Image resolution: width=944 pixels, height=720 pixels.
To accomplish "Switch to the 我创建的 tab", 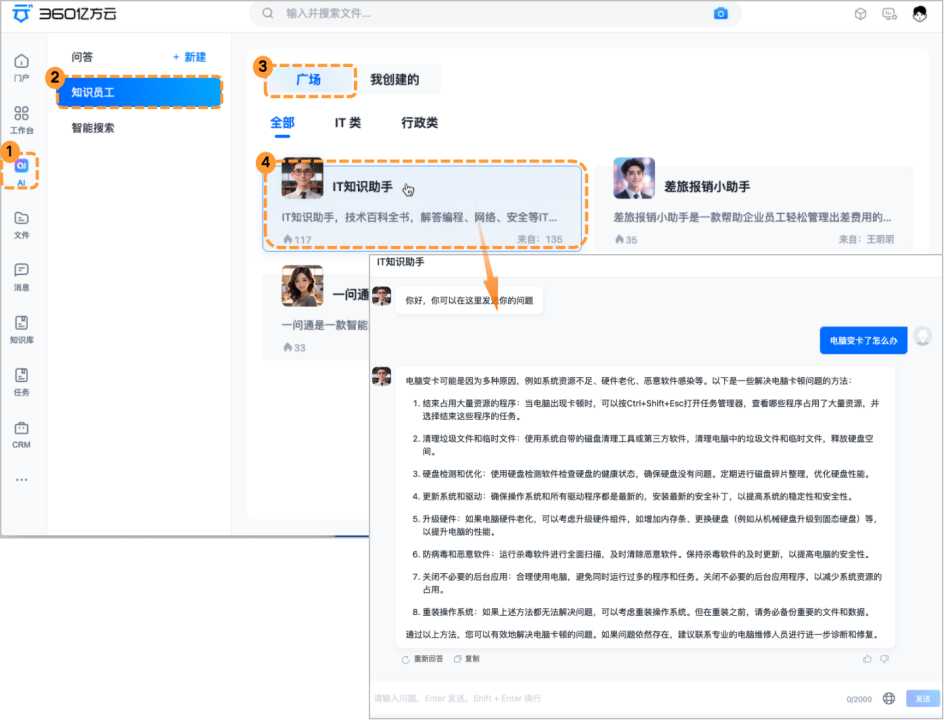I will [394, 79].
